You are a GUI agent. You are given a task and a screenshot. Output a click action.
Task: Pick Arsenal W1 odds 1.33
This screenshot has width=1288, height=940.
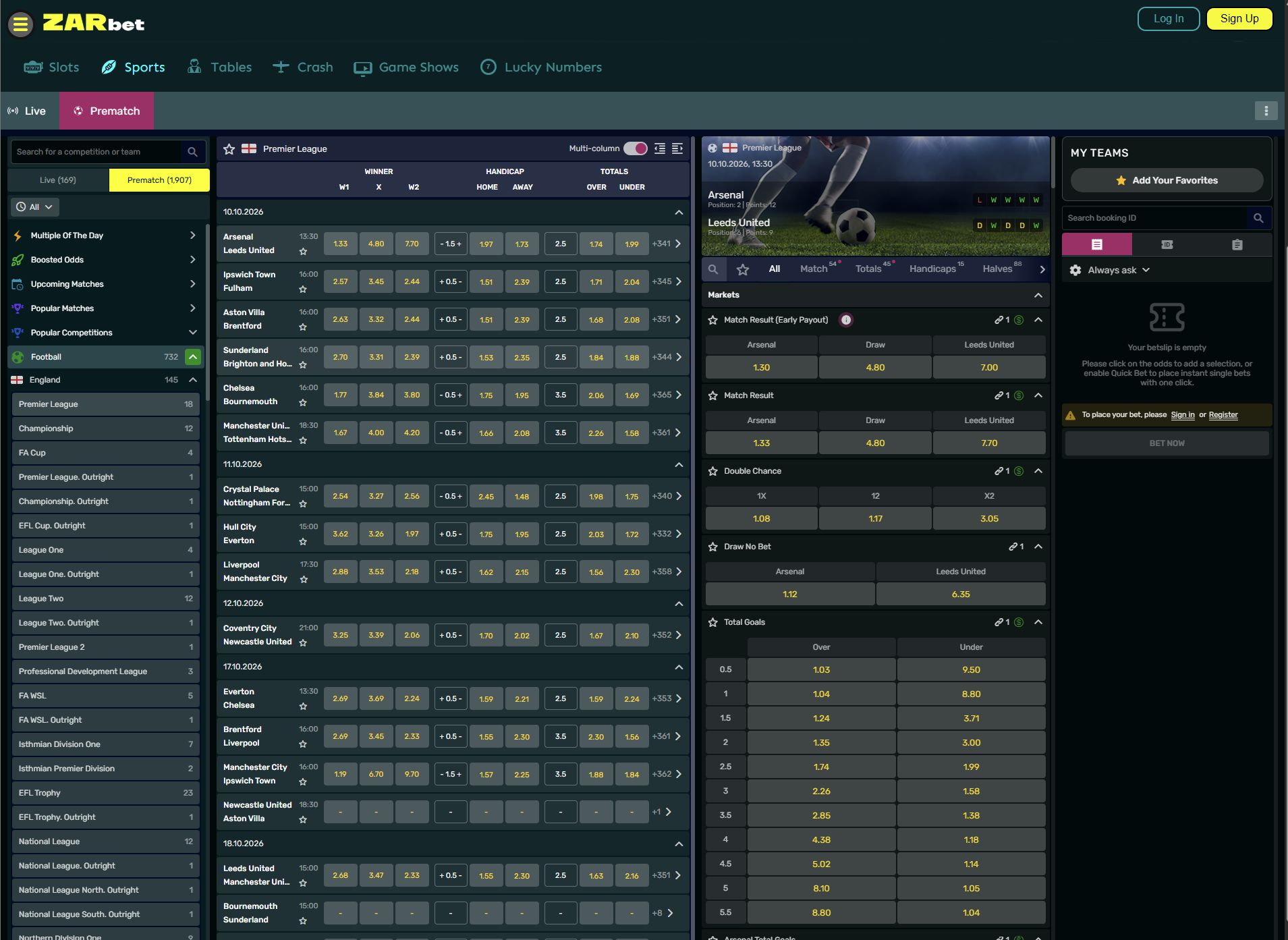341,244
